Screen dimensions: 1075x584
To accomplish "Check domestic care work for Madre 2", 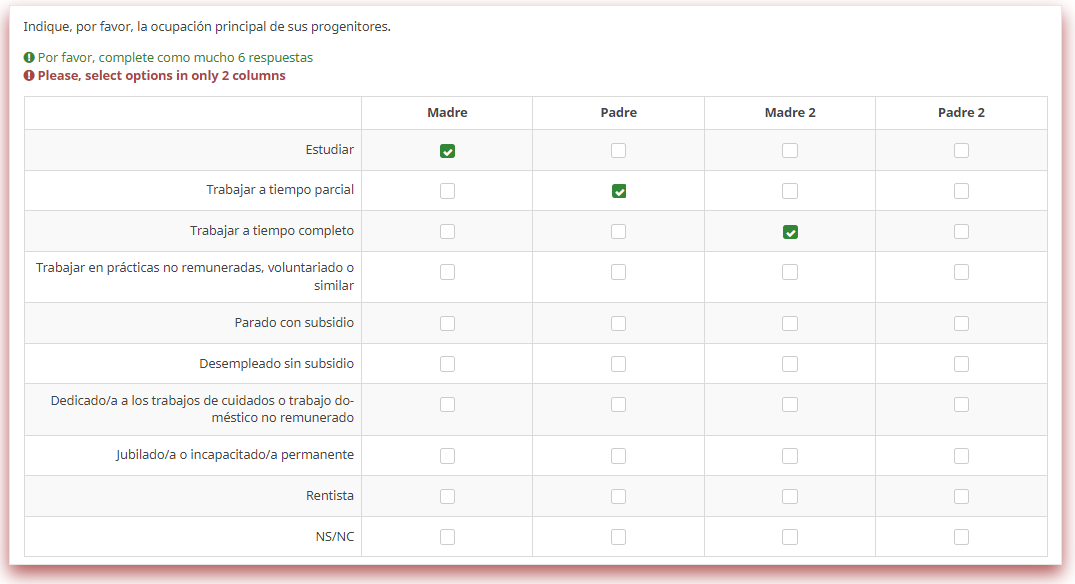I will (x=790, y=405).
